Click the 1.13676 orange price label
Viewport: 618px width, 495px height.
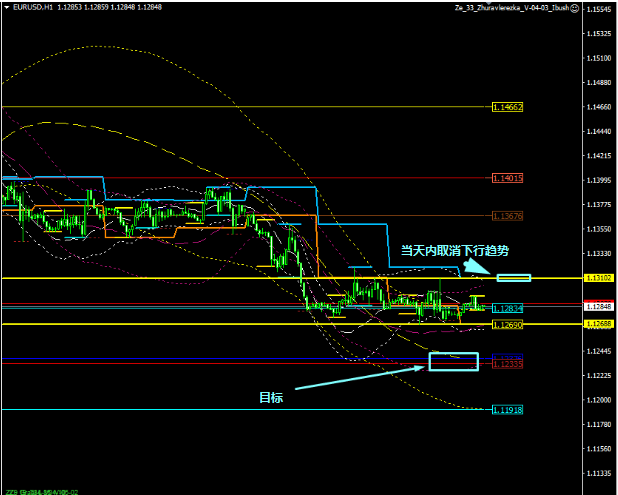click(507, 215)
